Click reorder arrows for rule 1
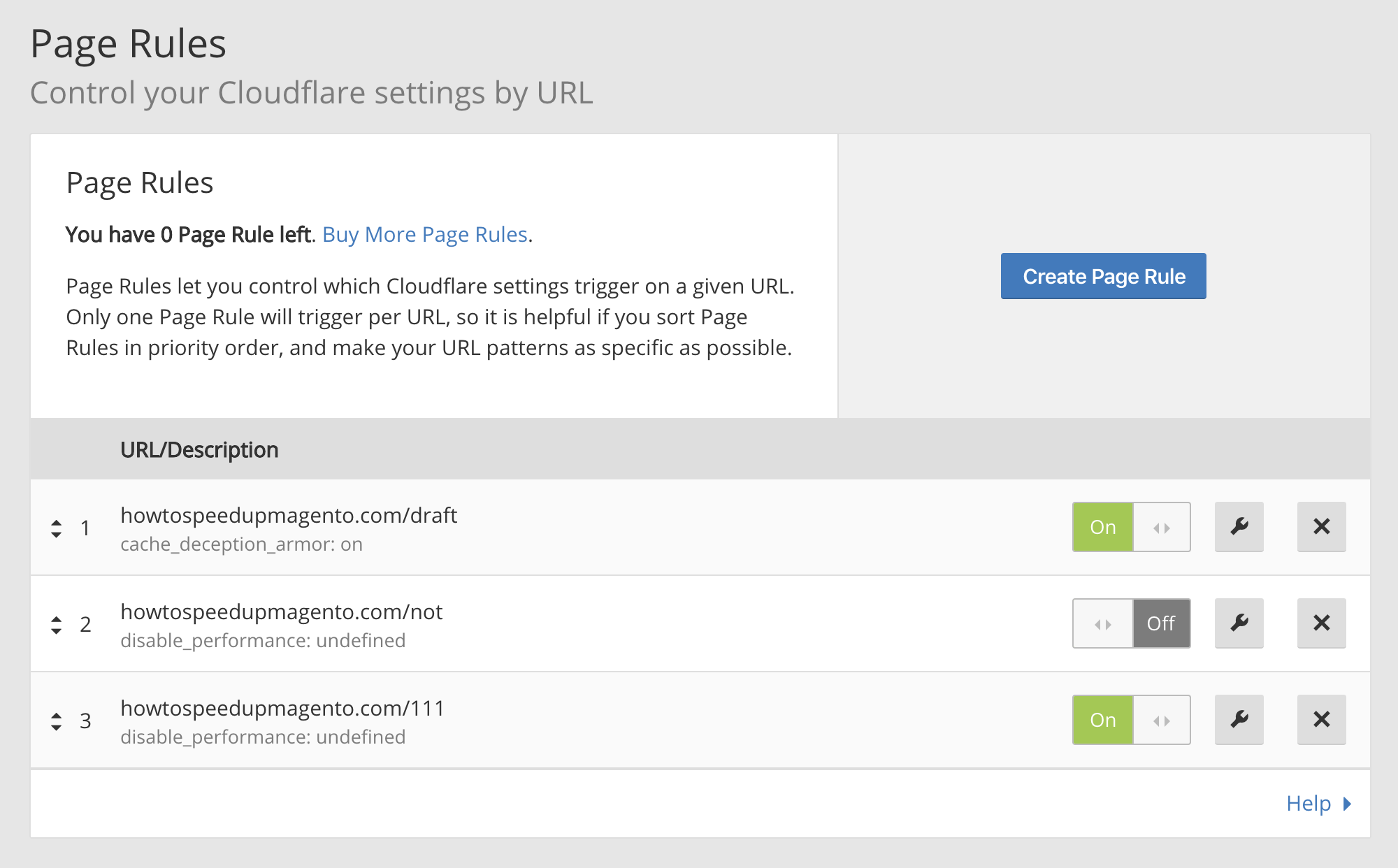 pos(57,528)
